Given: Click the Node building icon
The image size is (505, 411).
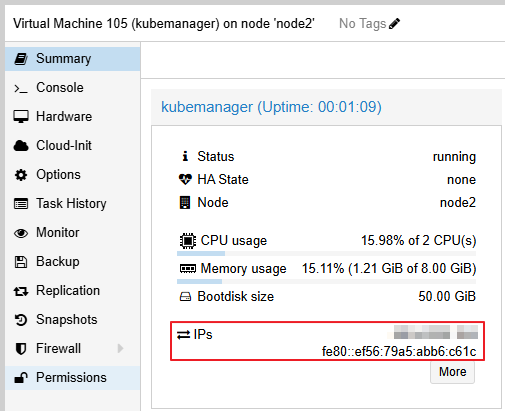Looking at the screenshot, I should click(185, 202).
